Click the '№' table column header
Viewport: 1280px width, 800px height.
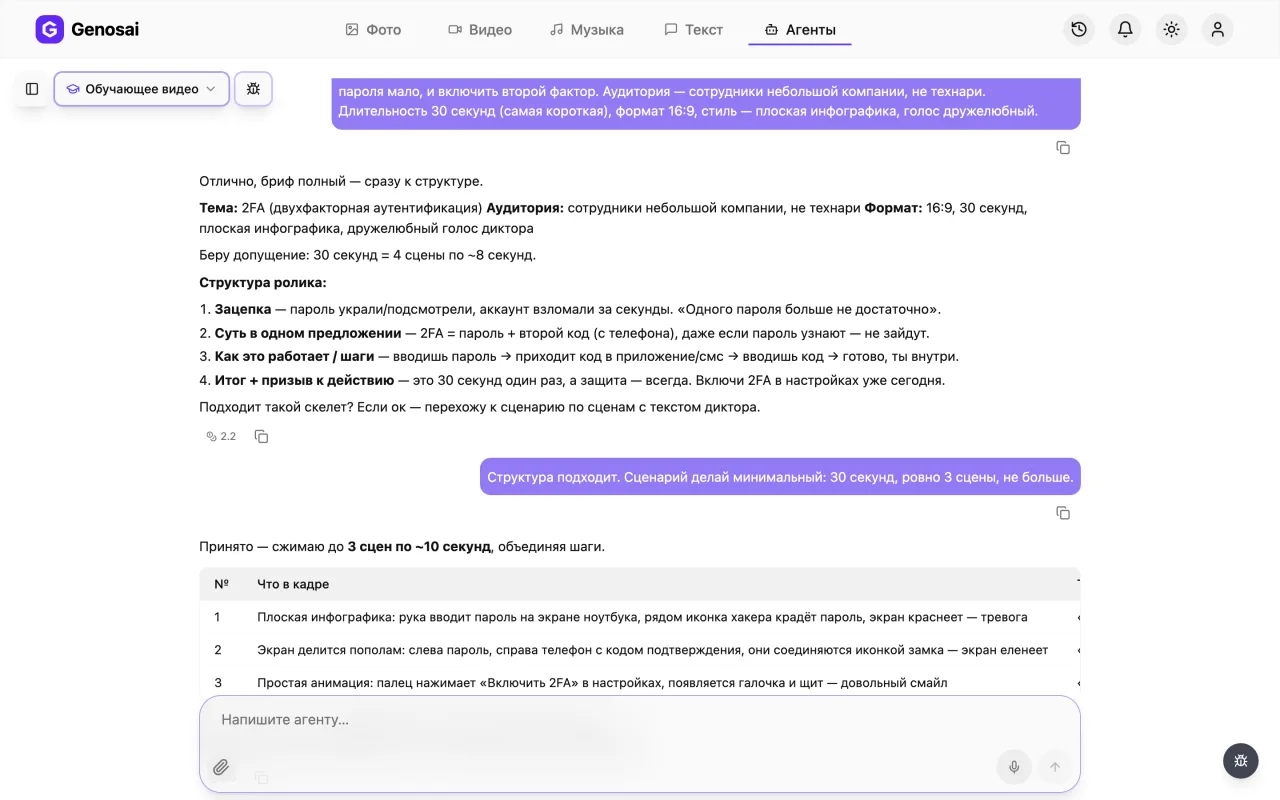point(222,584)
